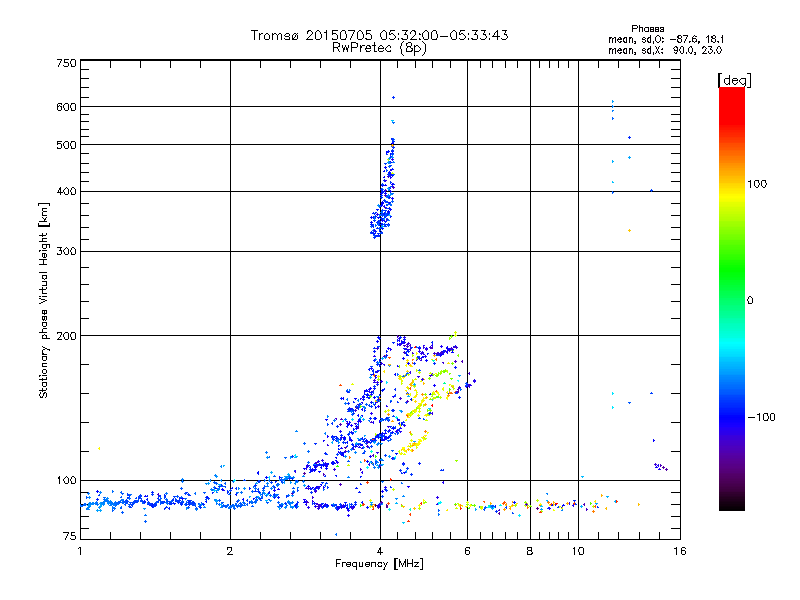Click the 'Frequency [MHz]' axis title
This screenshot has width=800, height=600.
click(x=379, y=564)
